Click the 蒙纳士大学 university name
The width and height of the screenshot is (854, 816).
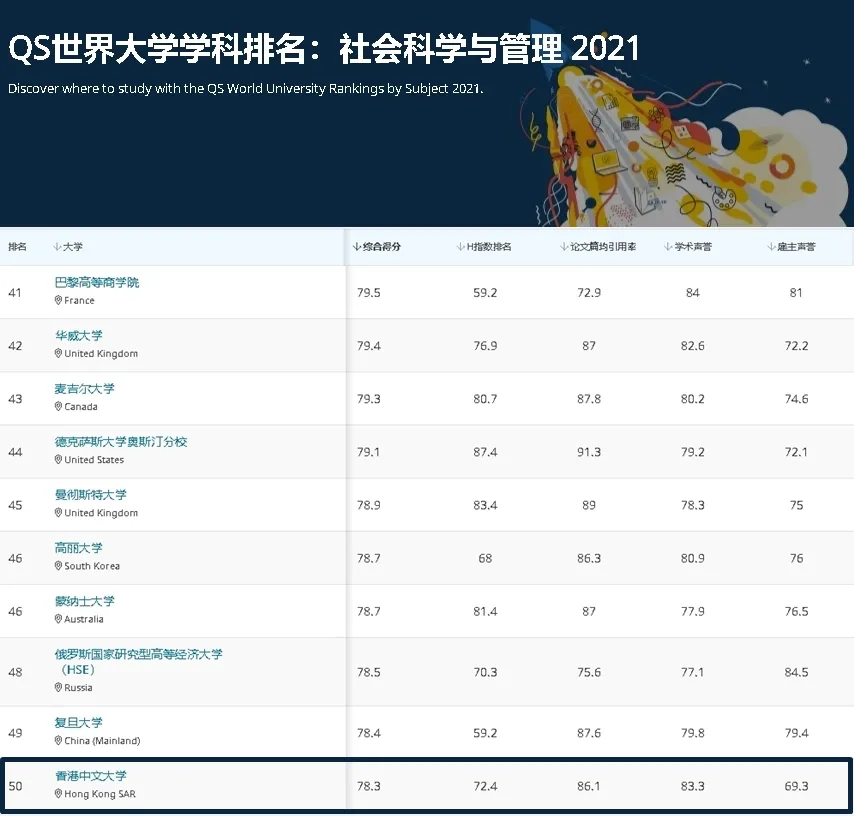(x=85, y=601)
